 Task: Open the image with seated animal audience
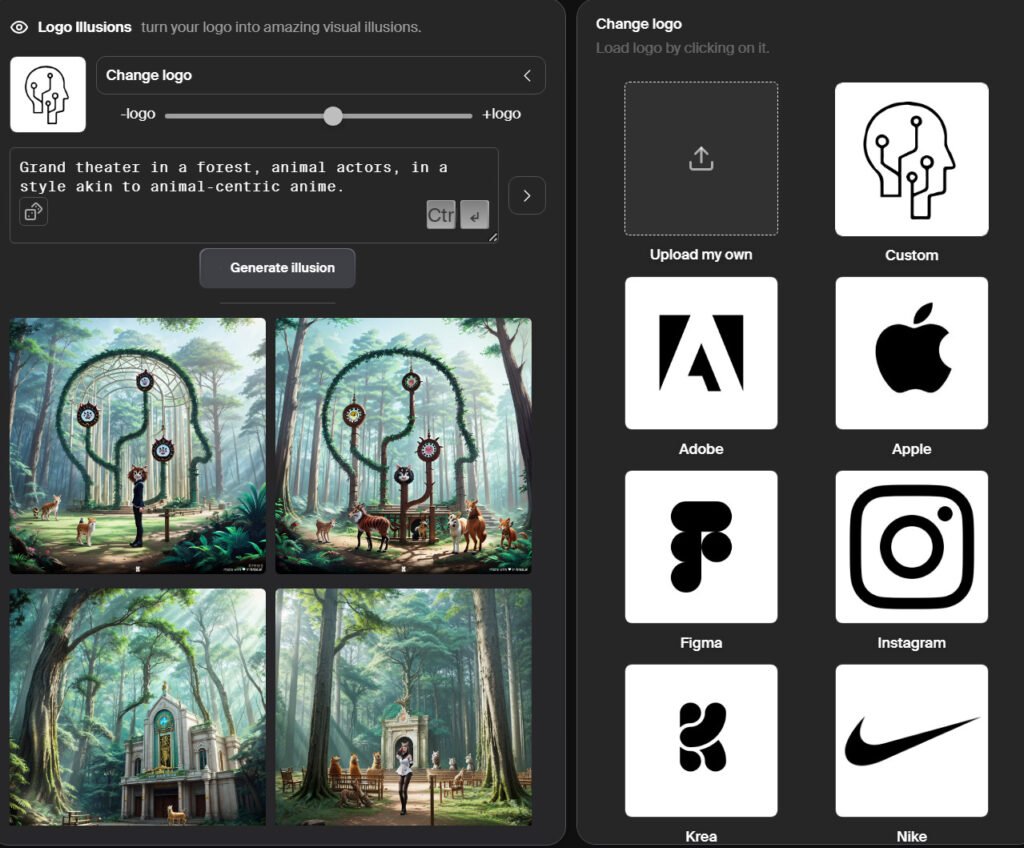[x=404, y=707]
